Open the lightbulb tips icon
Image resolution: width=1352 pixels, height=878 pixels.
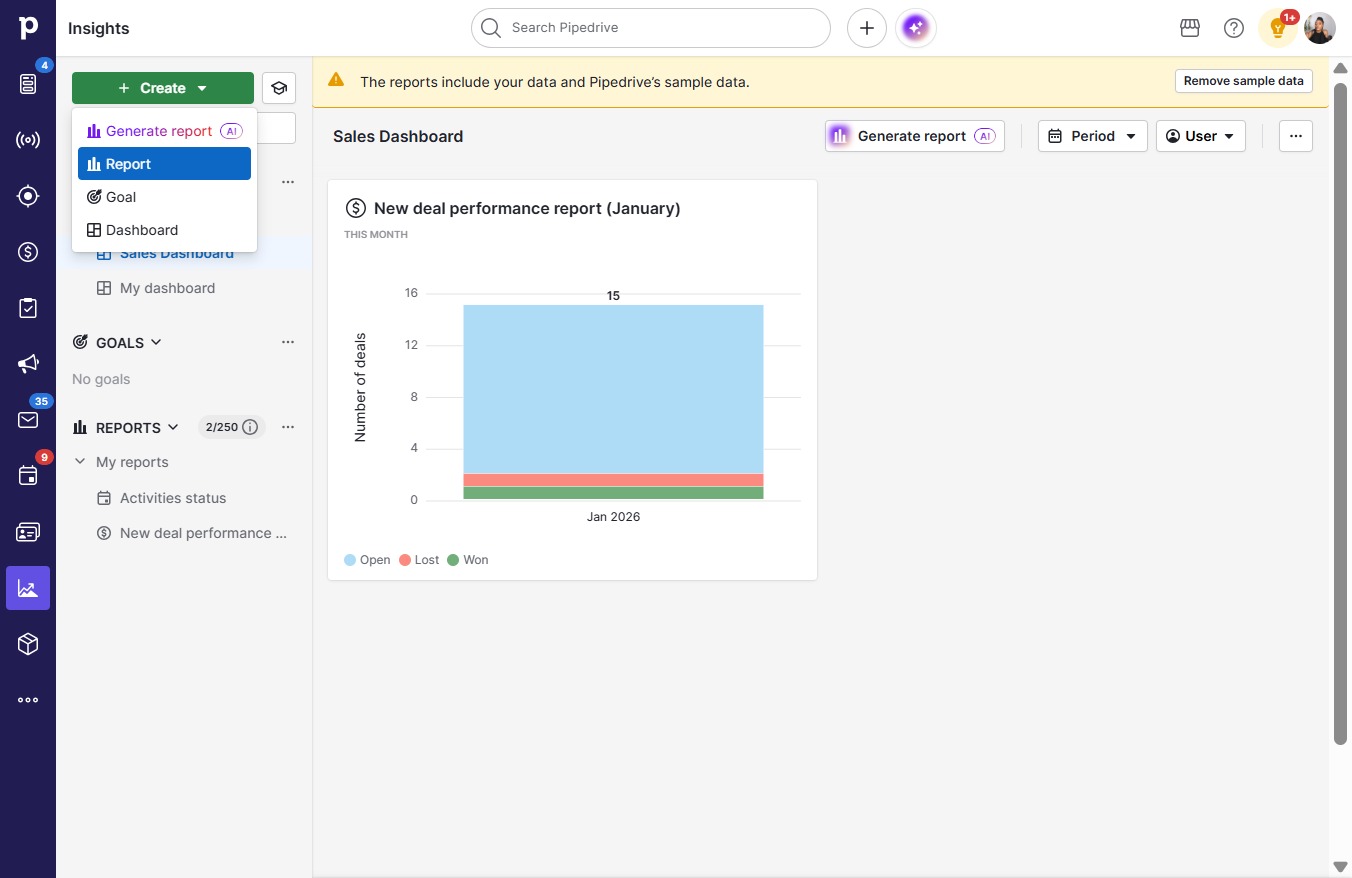[1278, 28]
